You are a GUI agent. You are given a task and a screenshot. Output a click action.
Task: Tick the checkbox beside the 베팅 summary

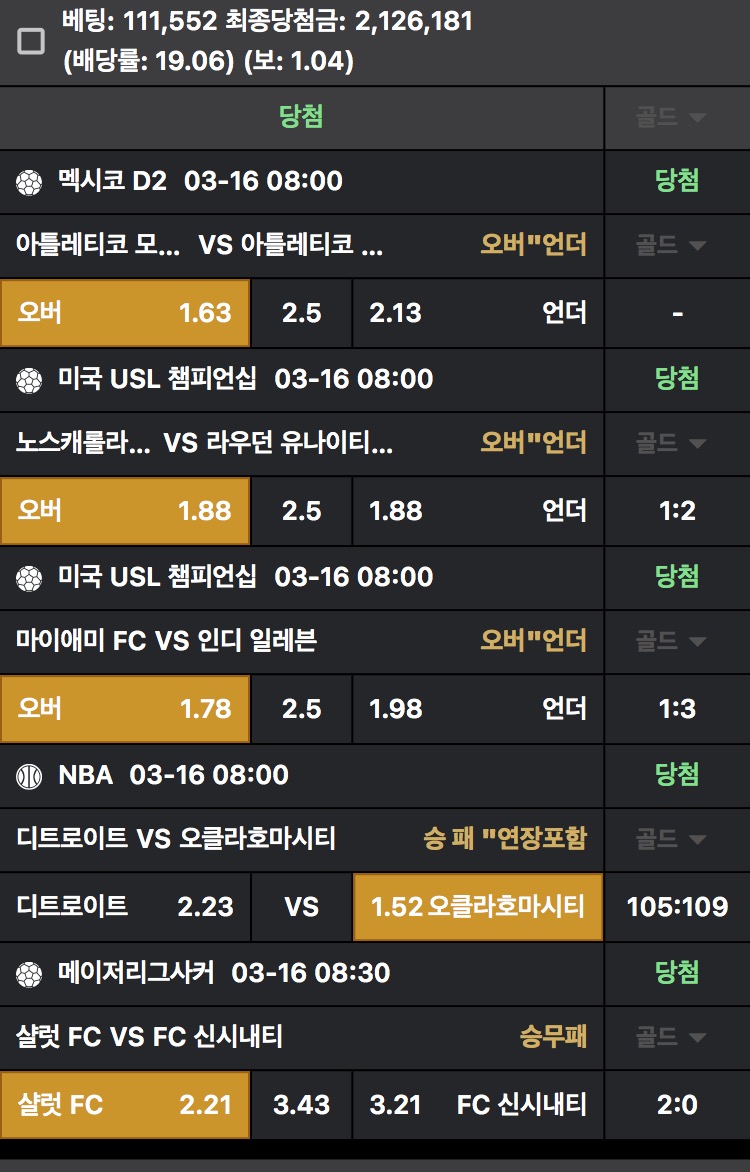tap(32, 41)
